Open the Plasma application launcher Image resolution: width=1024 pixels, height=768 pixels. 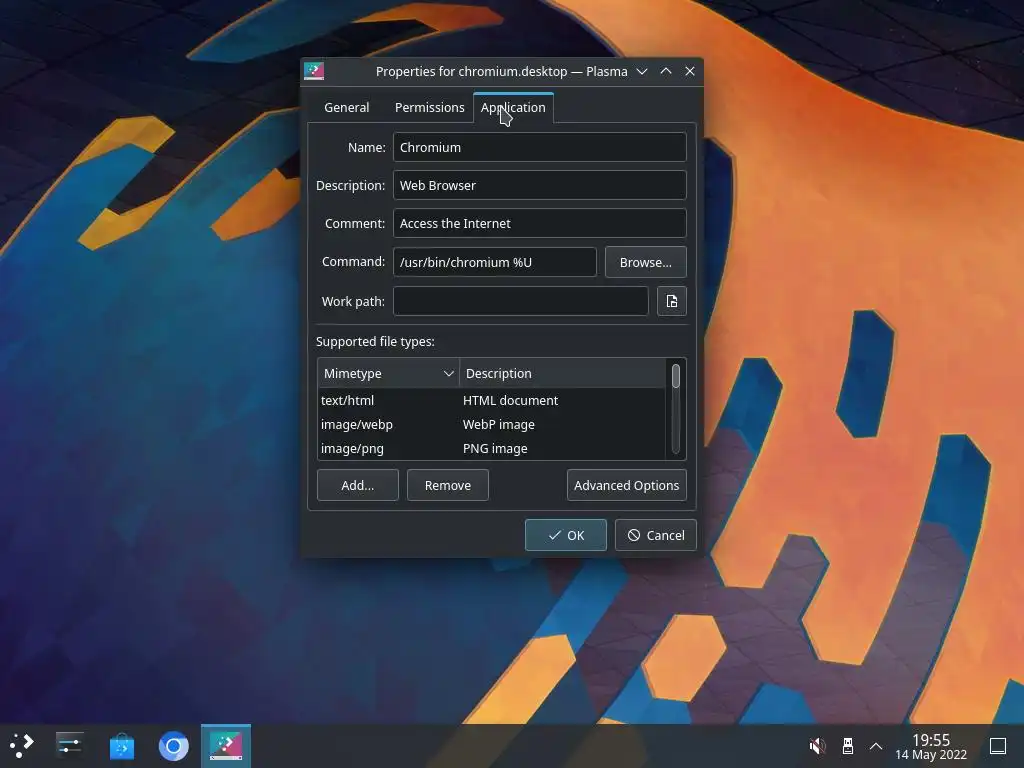[22, 745]
